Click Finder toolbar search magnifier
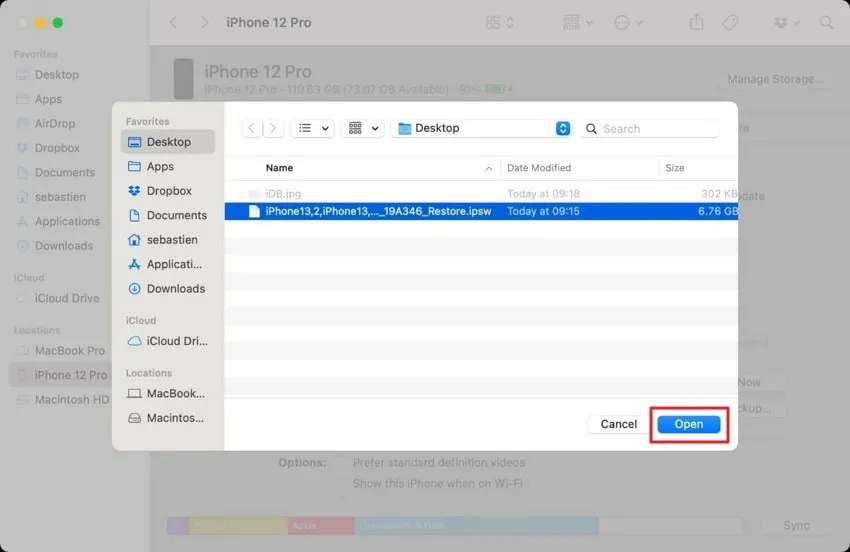 [826, 22]
